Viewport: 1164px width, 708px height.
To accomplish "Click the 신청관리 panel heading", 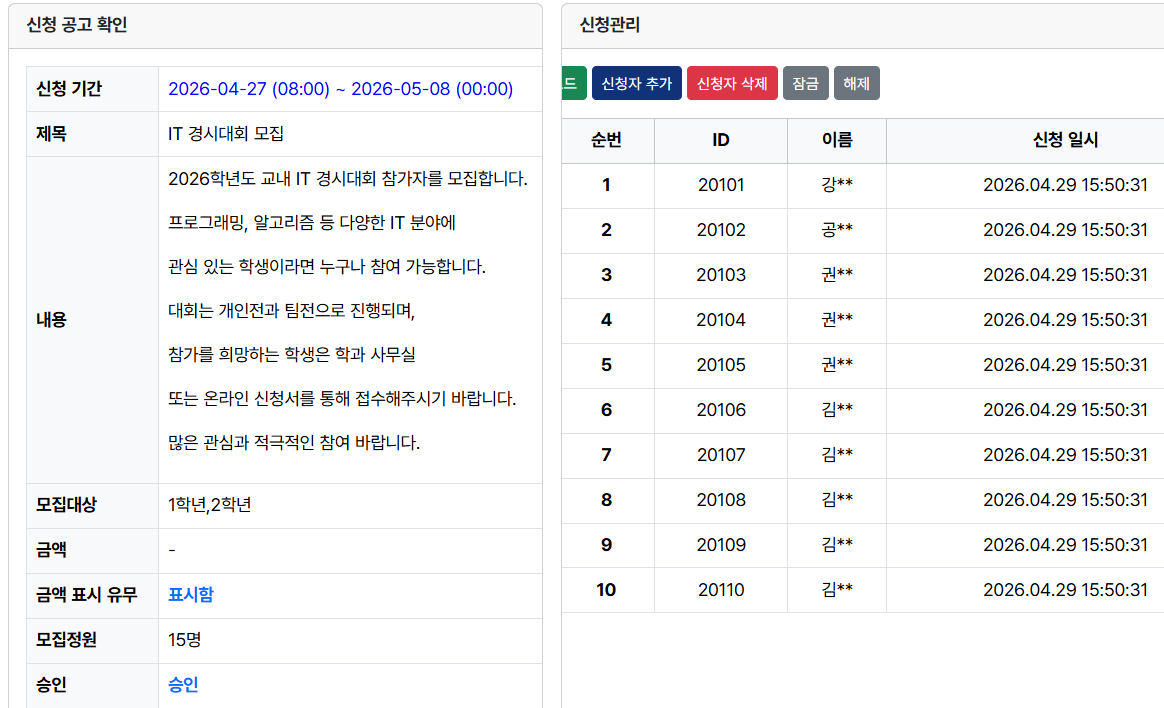I will click(x=609, y=25).
